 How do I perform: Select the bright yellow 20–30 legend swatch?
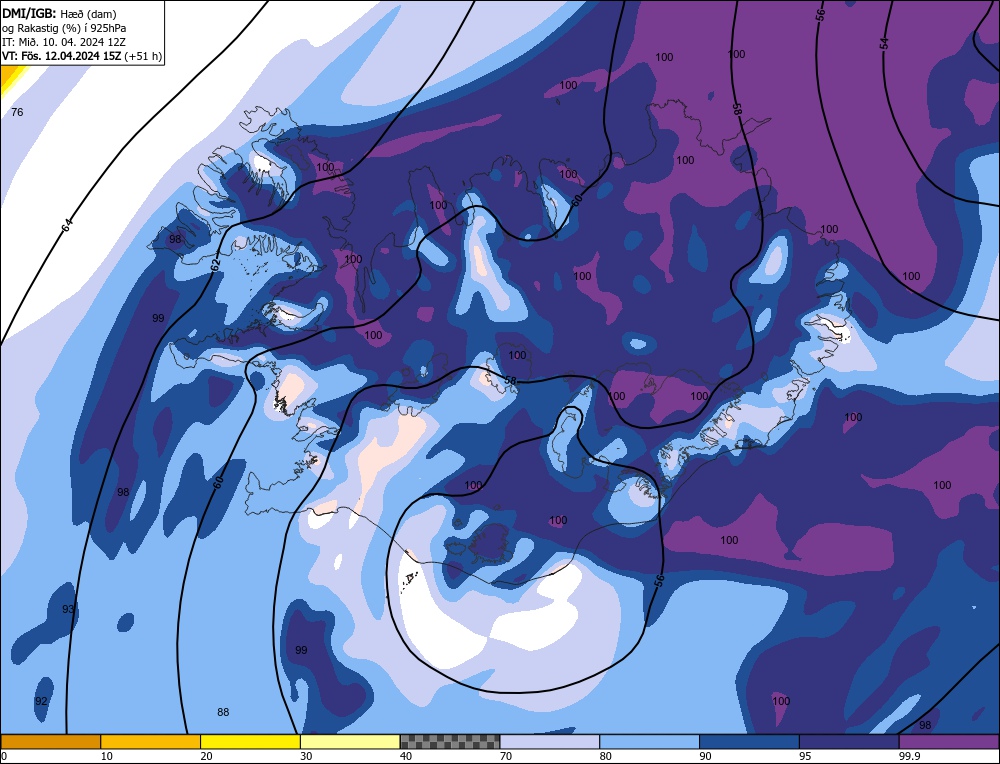tap(250, 741)
